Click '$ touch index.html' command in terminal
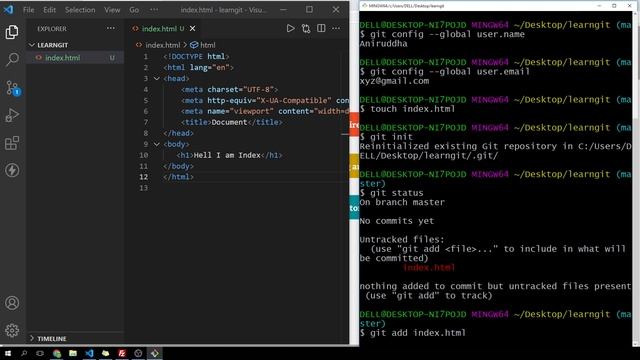 (x=407, y=109)
